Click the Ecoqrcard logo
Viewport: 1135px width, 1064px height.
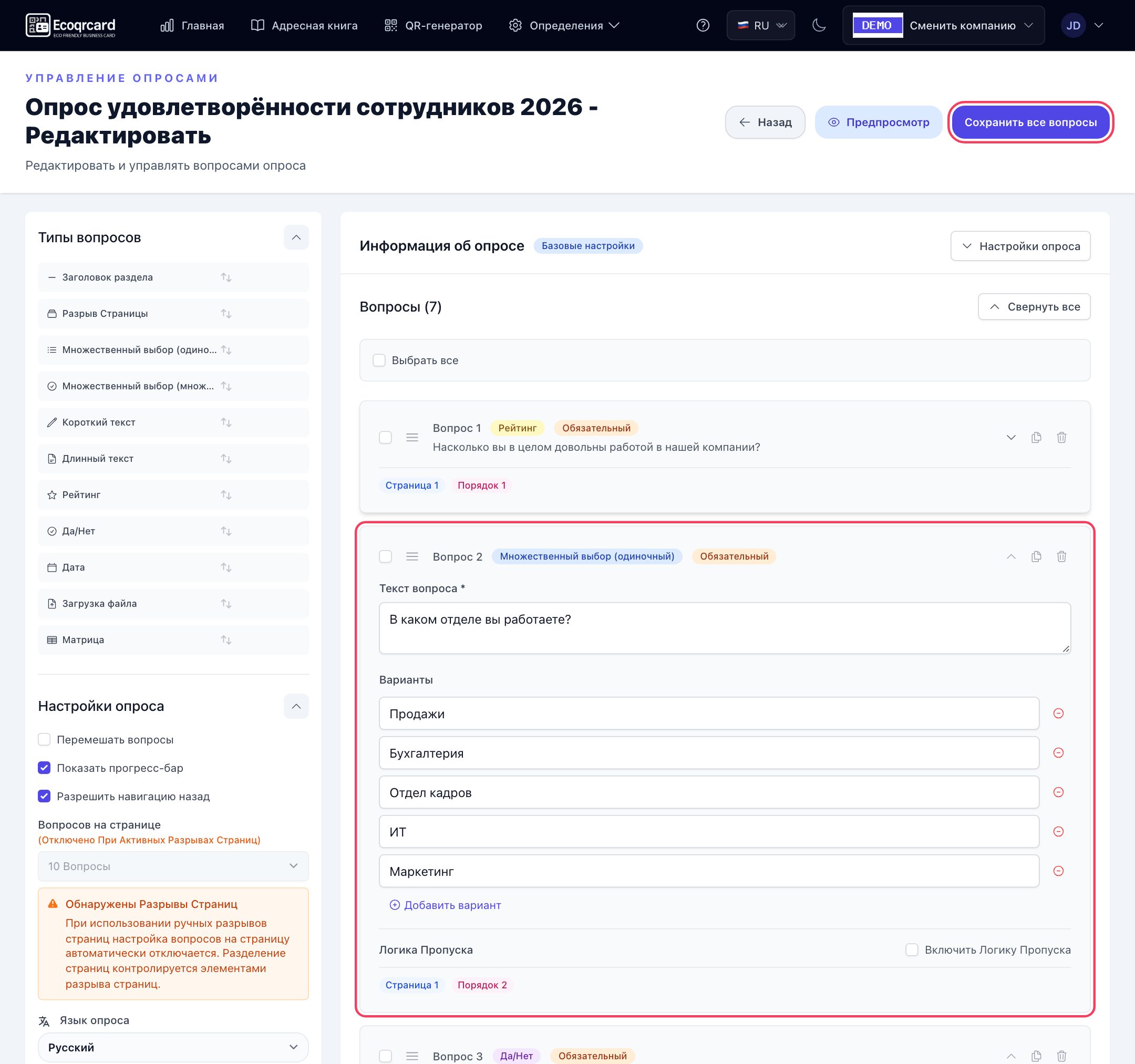[x=71, y=25]
